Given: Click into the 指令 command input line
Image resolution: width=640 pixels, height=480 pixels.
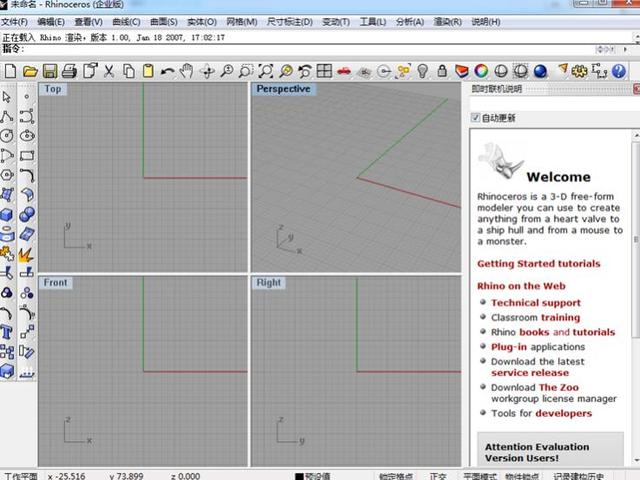Looking at the screenshot, I should [x=310, y=49].
